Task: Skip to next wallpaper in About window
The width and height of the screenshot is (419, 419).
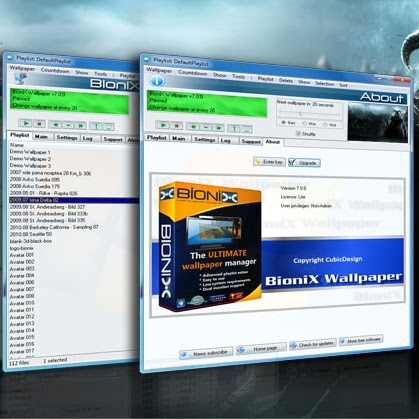Action: (x=218, y=128)
